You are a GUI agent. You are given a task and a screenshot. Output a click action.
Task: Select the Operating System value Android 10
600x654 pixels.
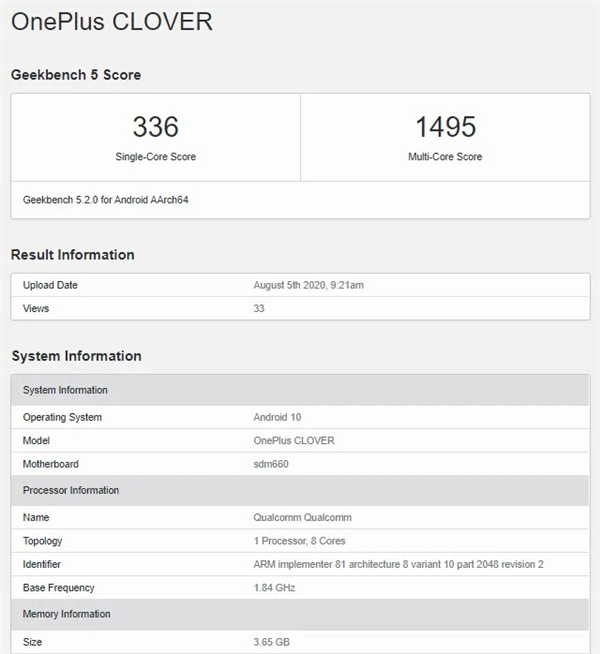pos(277,417)
